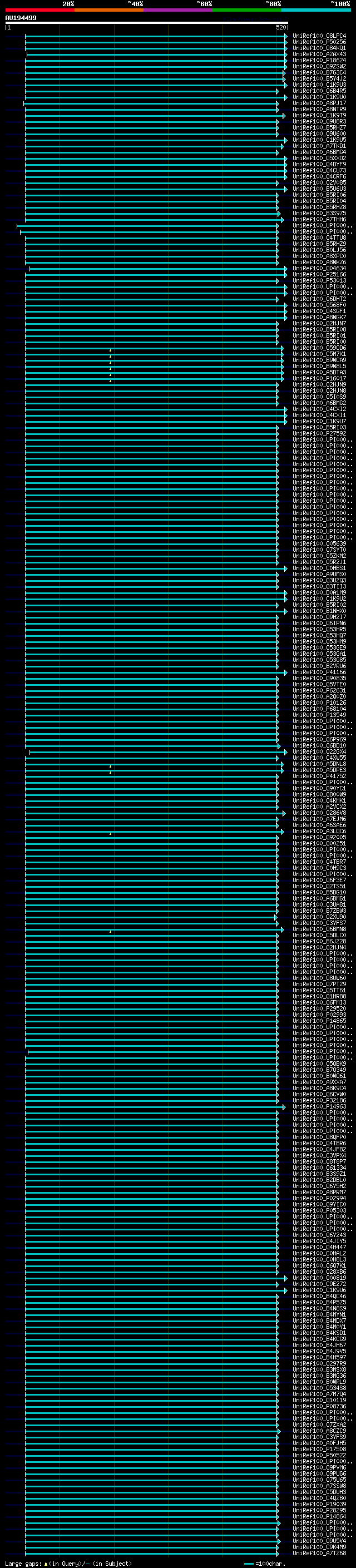
Task: Click hit label UniRef100_B5Y4J2
Action: click(x=319, y=78)
